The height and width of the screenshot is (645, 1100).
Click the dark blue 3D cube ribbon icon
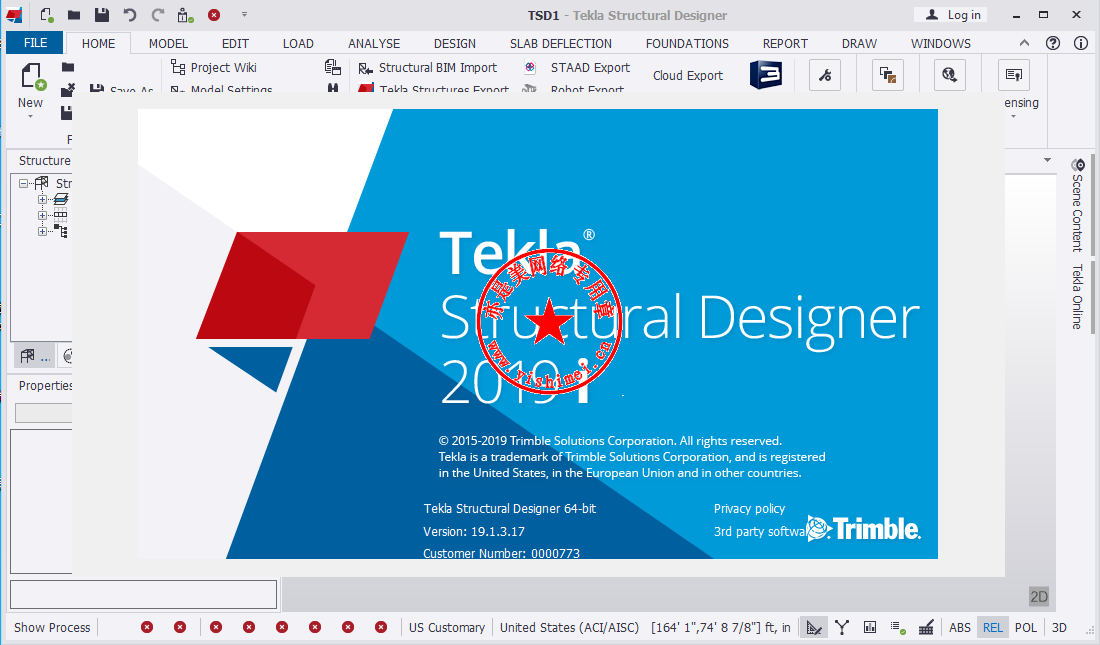[765, 74]
